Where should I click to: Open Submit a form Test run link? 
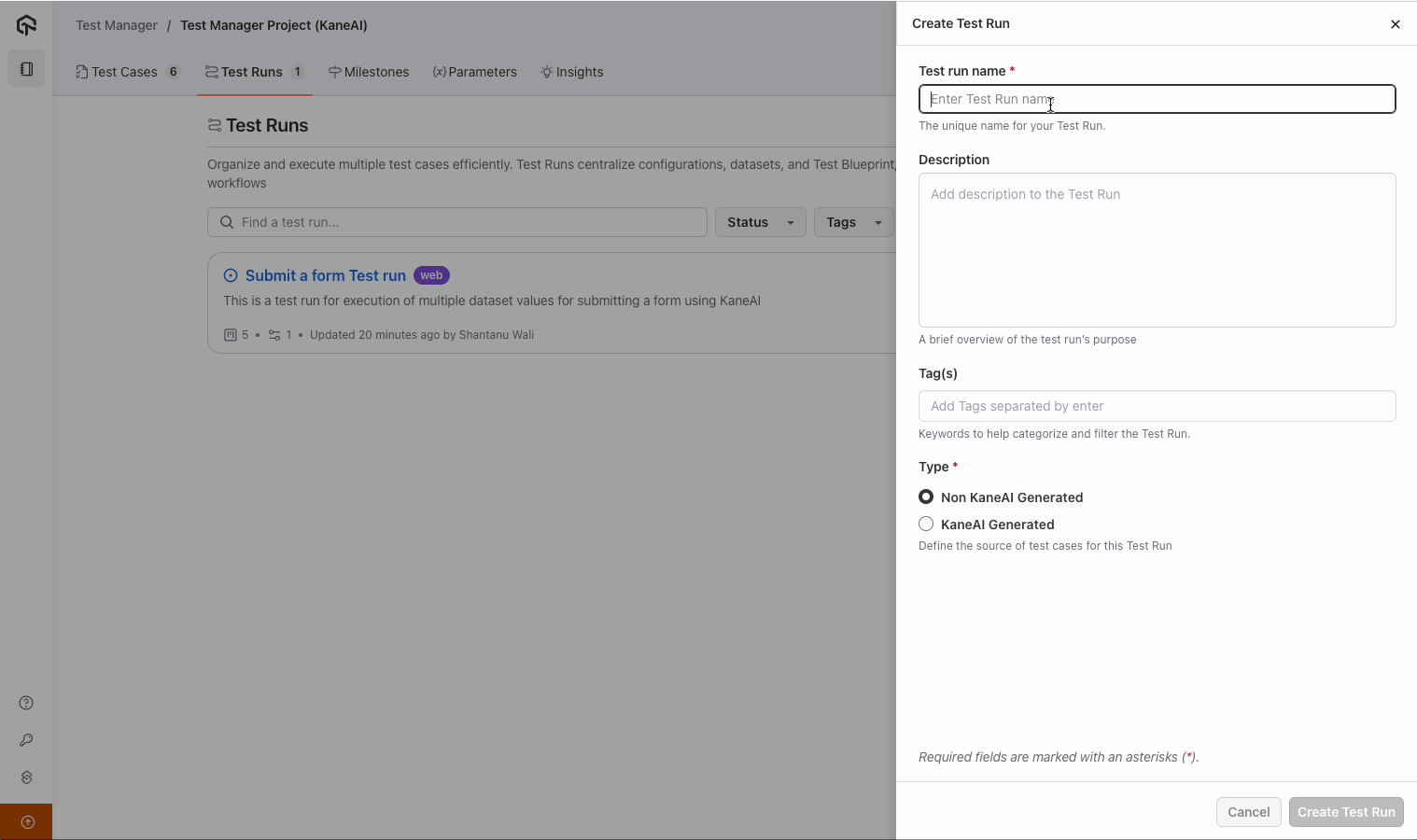pos(325,275)
